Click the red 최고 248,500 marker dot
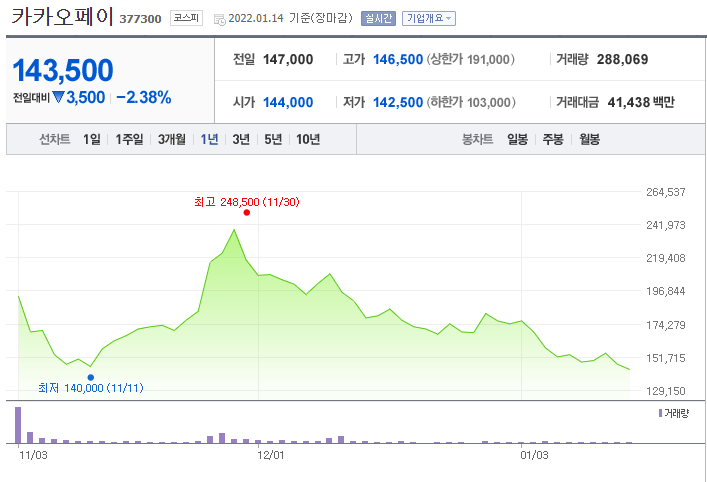The height and width of the screenshot is (482, 707). tap(247, 213)
